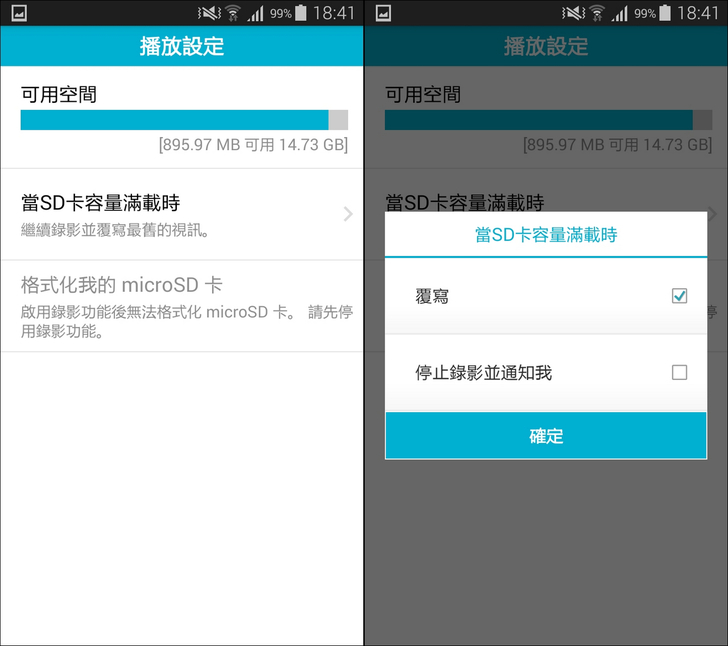This screenshot has width=728, height=646.
Task: Tap the 繼續錄影並覆寫最舊的視訊 subtitle
Action: click(x=115, y=230)
